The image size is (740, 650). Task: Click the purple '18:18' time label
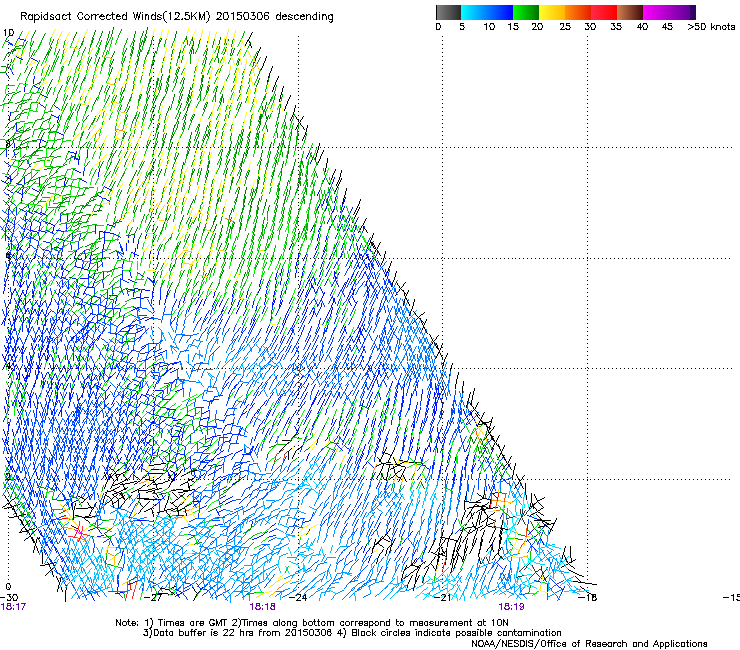pos(262,607)
